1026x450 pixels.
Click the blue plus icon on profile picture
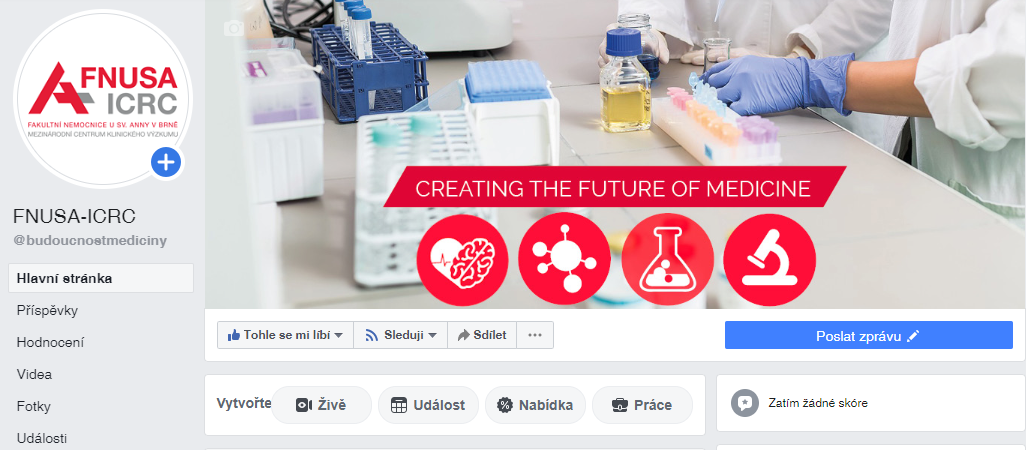(166, 162)
